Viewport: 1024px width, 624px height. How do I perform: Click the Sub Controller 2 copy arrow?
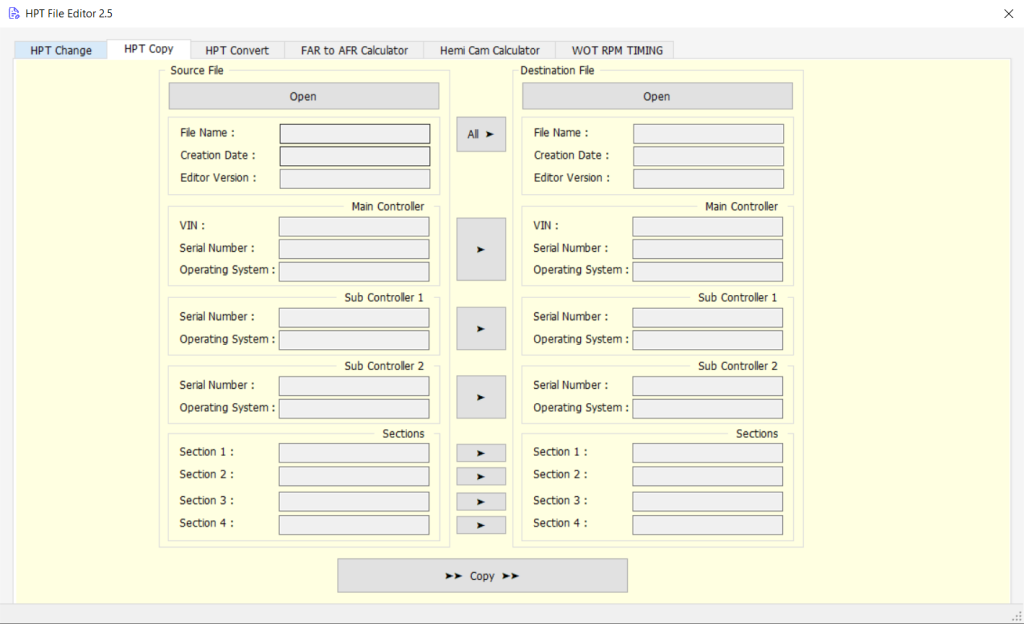481,396
